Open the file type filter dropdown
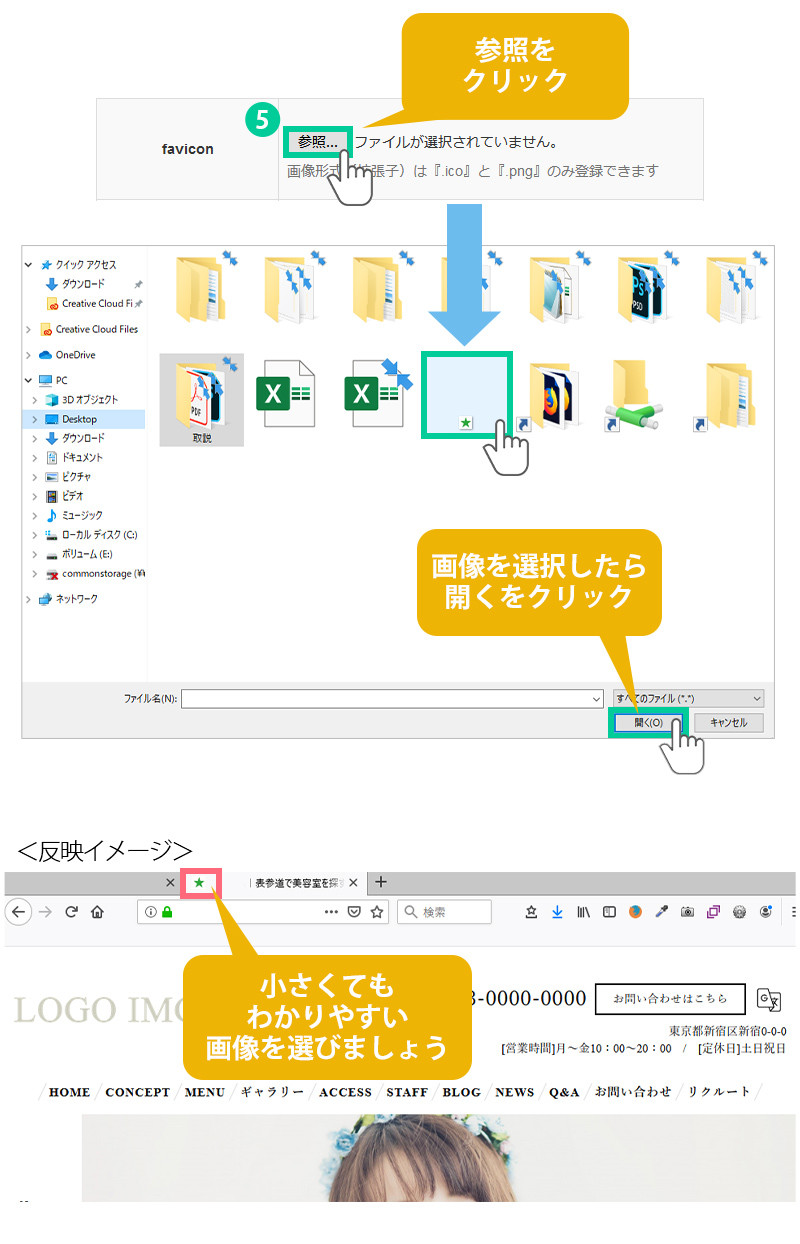The height and width of the screenshot is (1244, 800). tap(688, 698)
